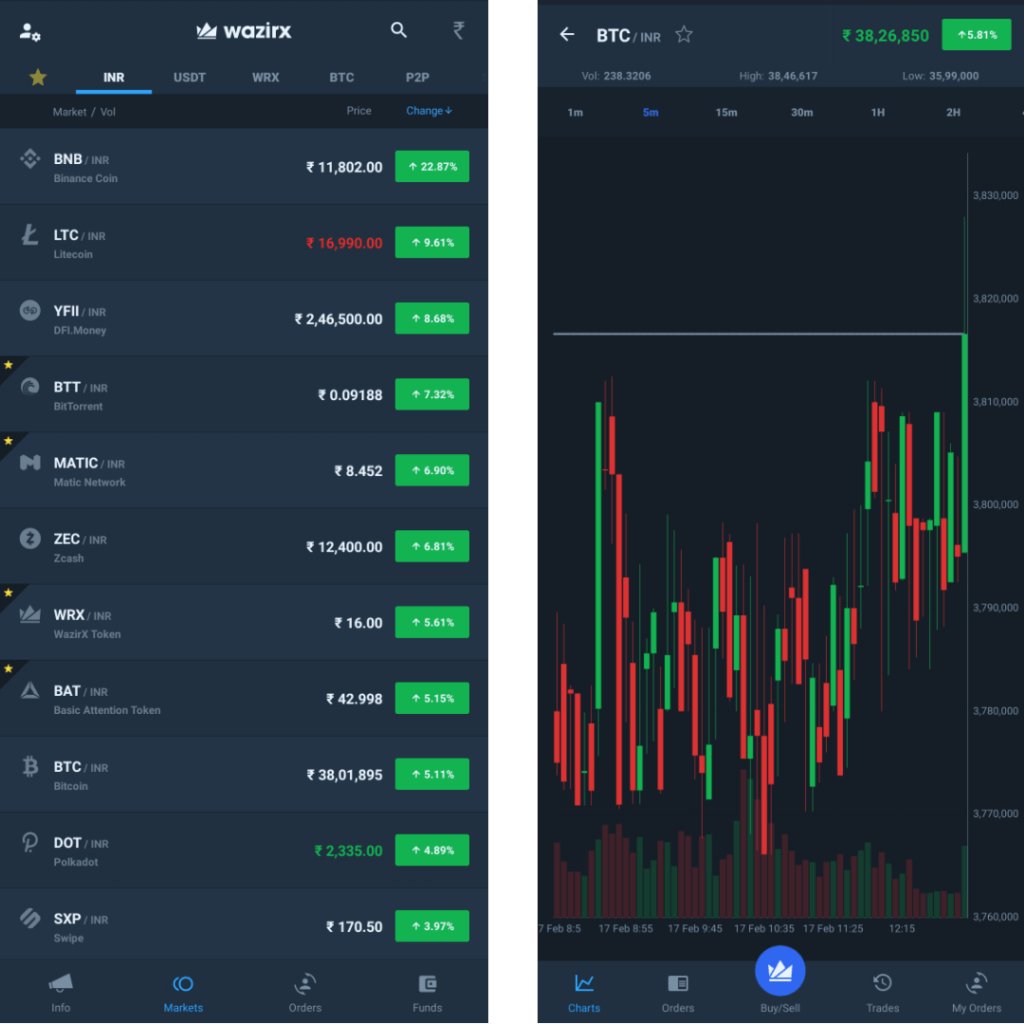
Task: Click the rupee currency icon top right
Action: (458, 31)
